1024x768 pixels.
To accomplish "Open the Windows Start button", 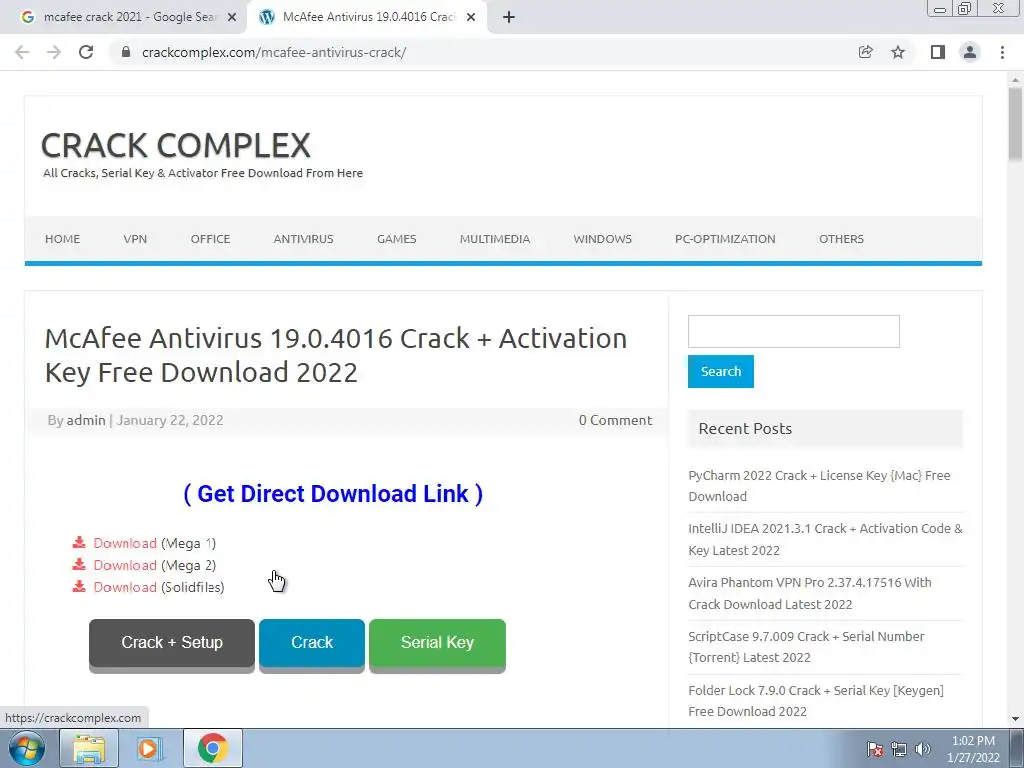I will [x=26, y=748].
